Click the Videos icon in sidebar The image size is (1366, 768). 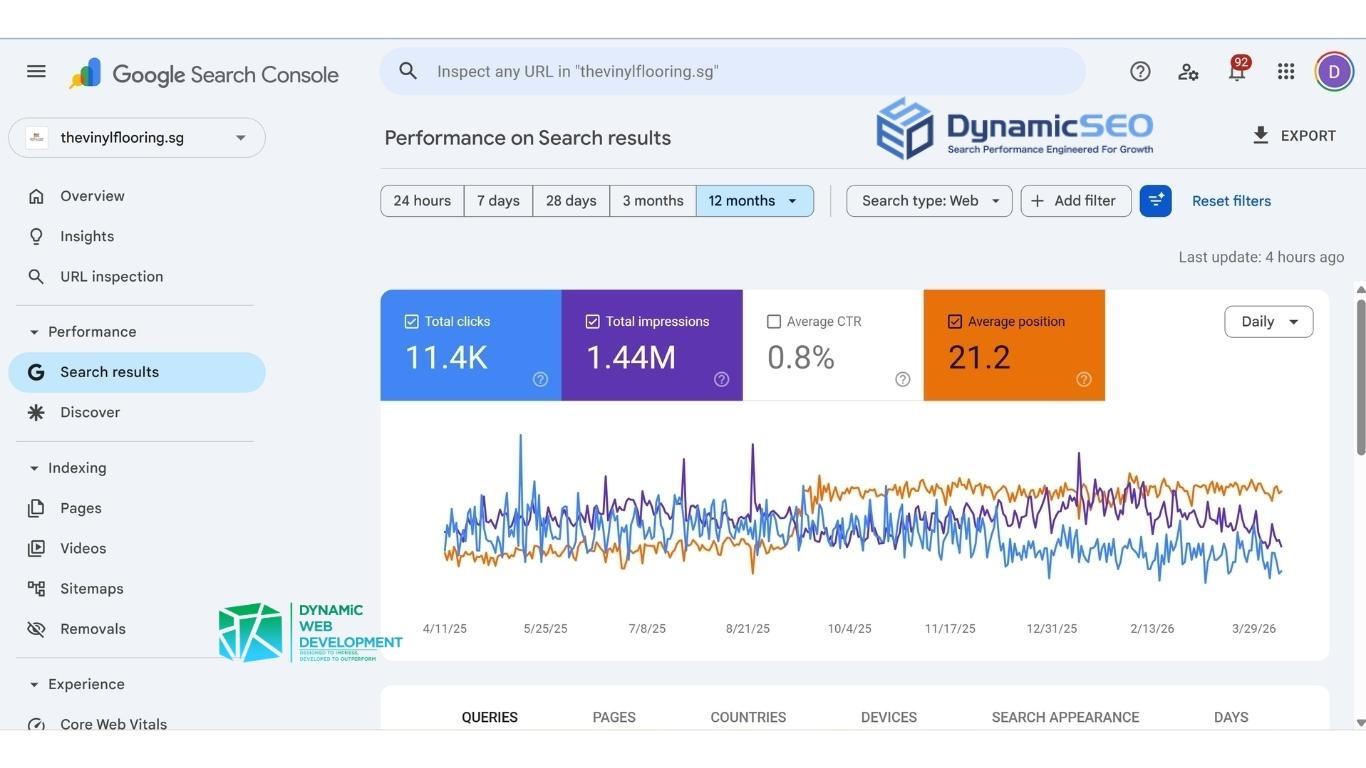click(x=36, y=548)
